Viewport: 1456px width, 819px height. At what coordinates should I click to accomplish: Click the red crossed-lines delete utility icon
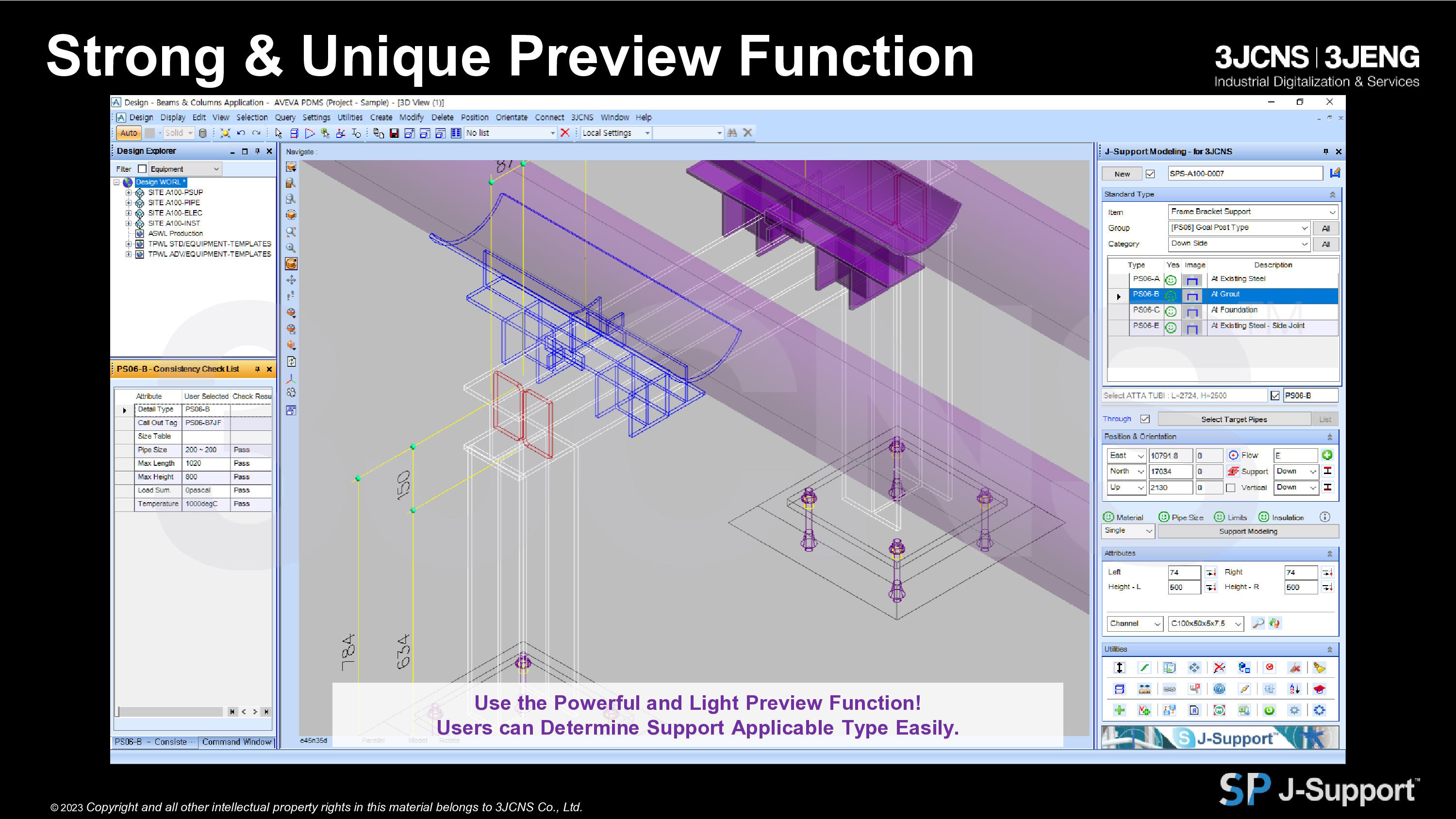click(x=1219, y=668)
